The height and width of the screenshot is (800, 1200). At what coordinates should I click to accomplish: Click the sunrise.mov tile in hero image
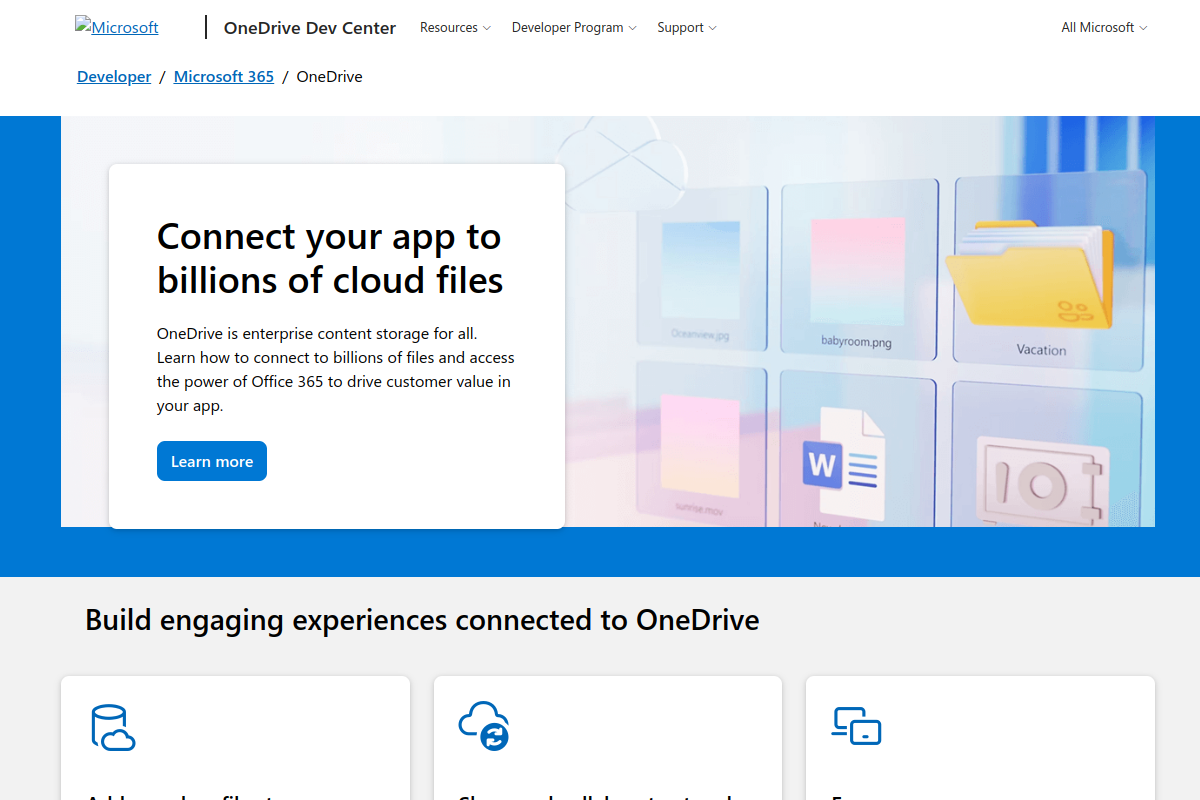700,445
